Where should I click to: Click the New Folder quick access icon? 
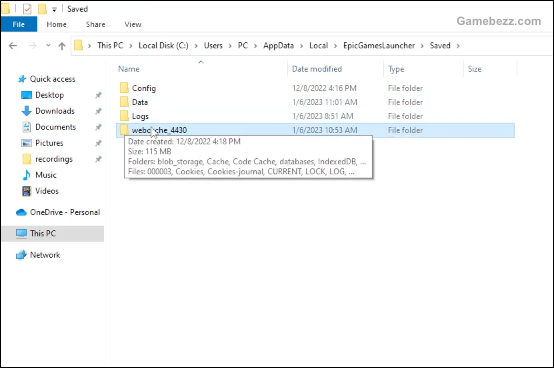pyautogui.click(x=42, y=9)
